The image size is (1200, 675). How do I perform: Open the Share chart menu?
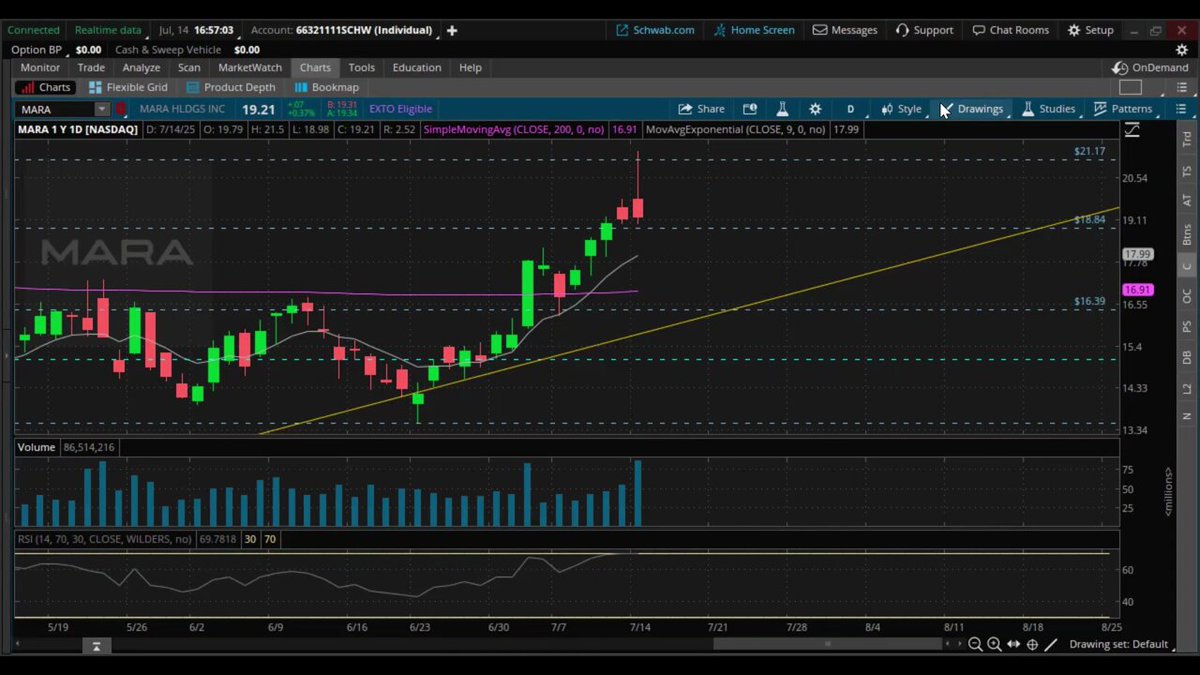(x=701, y=109)
